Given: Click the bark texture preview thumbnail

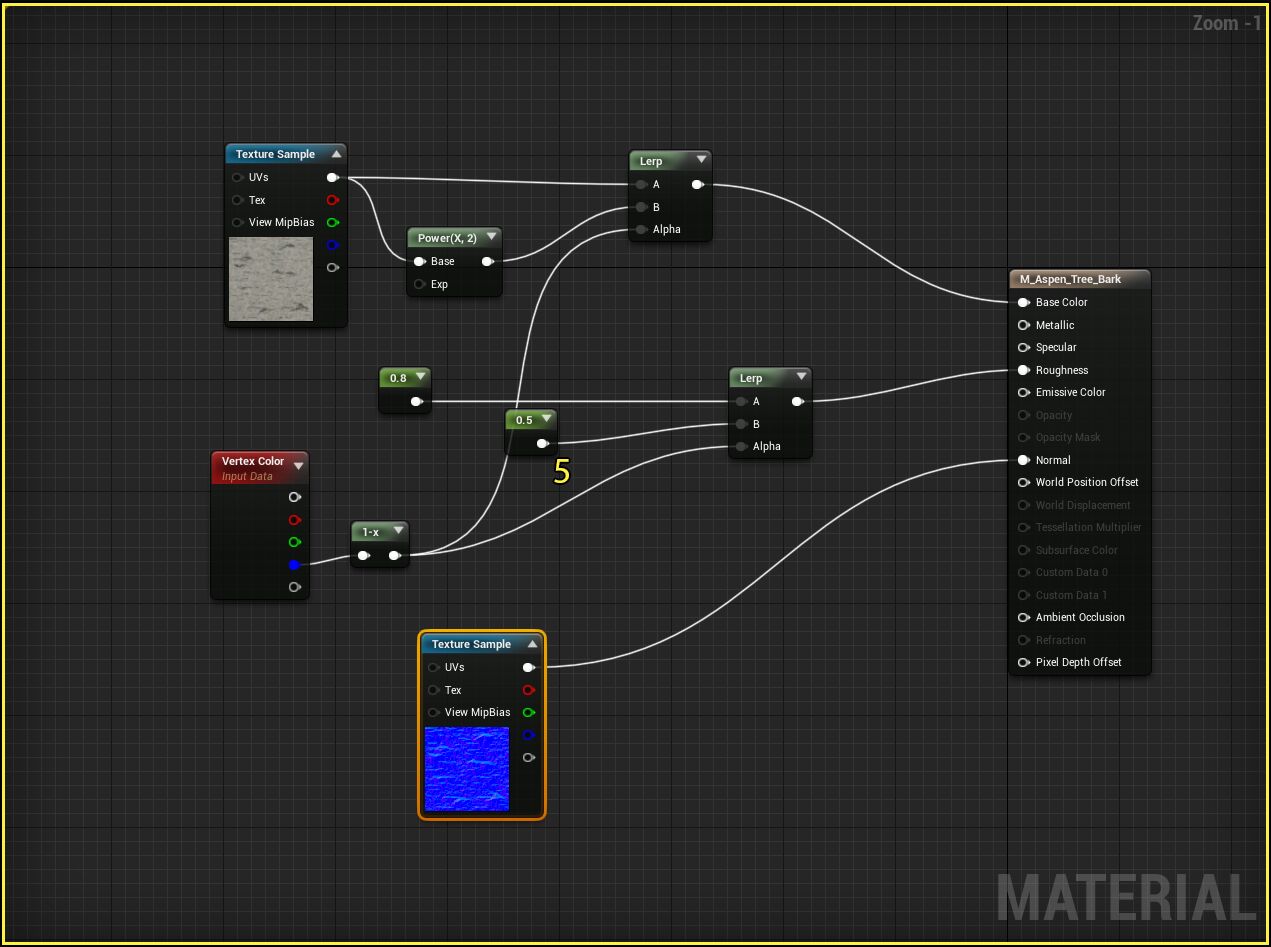Looking at the screenshot, I should click(x=270, y=279).
